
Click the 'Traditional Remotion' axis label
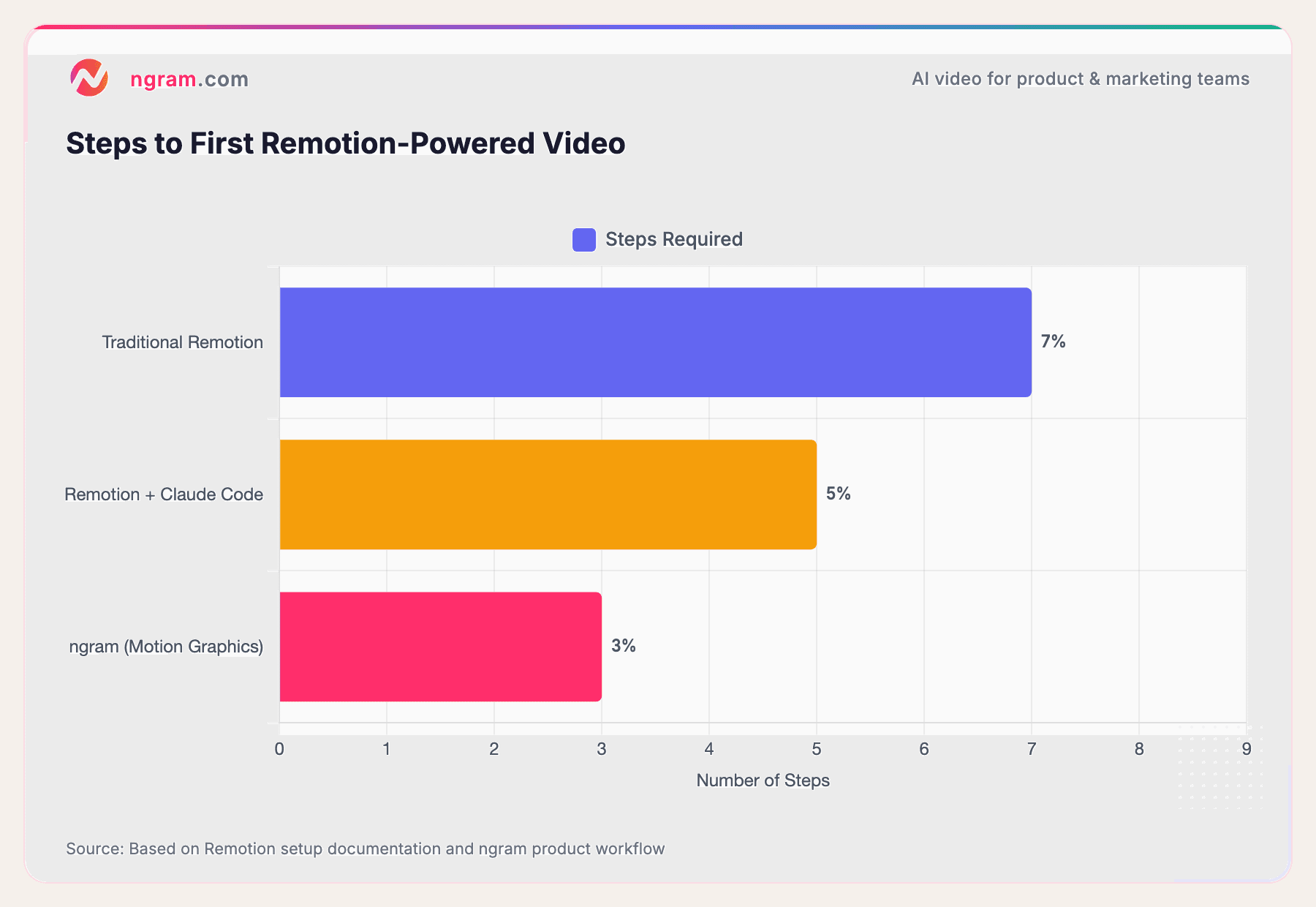click(183, 342)
